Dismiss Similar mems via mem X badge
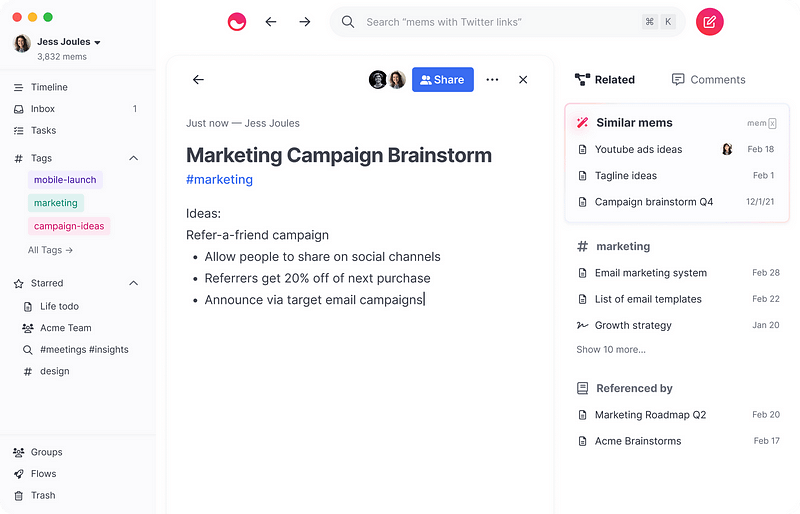800x514 pixels. coord(762,123)
